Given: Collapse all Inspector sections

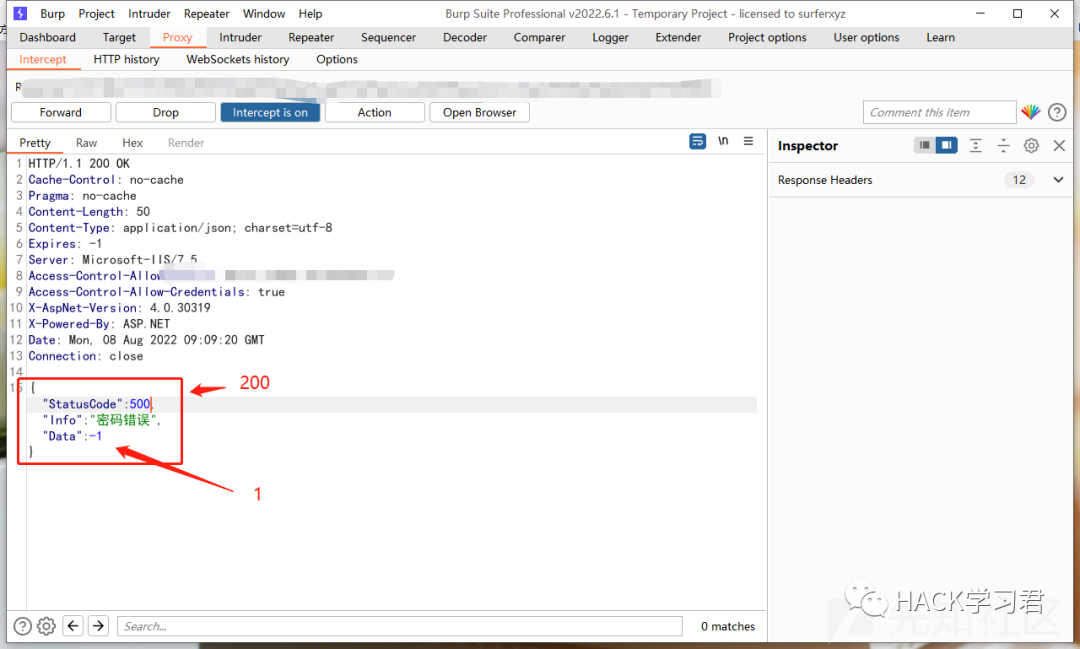Looking at the screenshot, I should click(x=1003, y=145).
